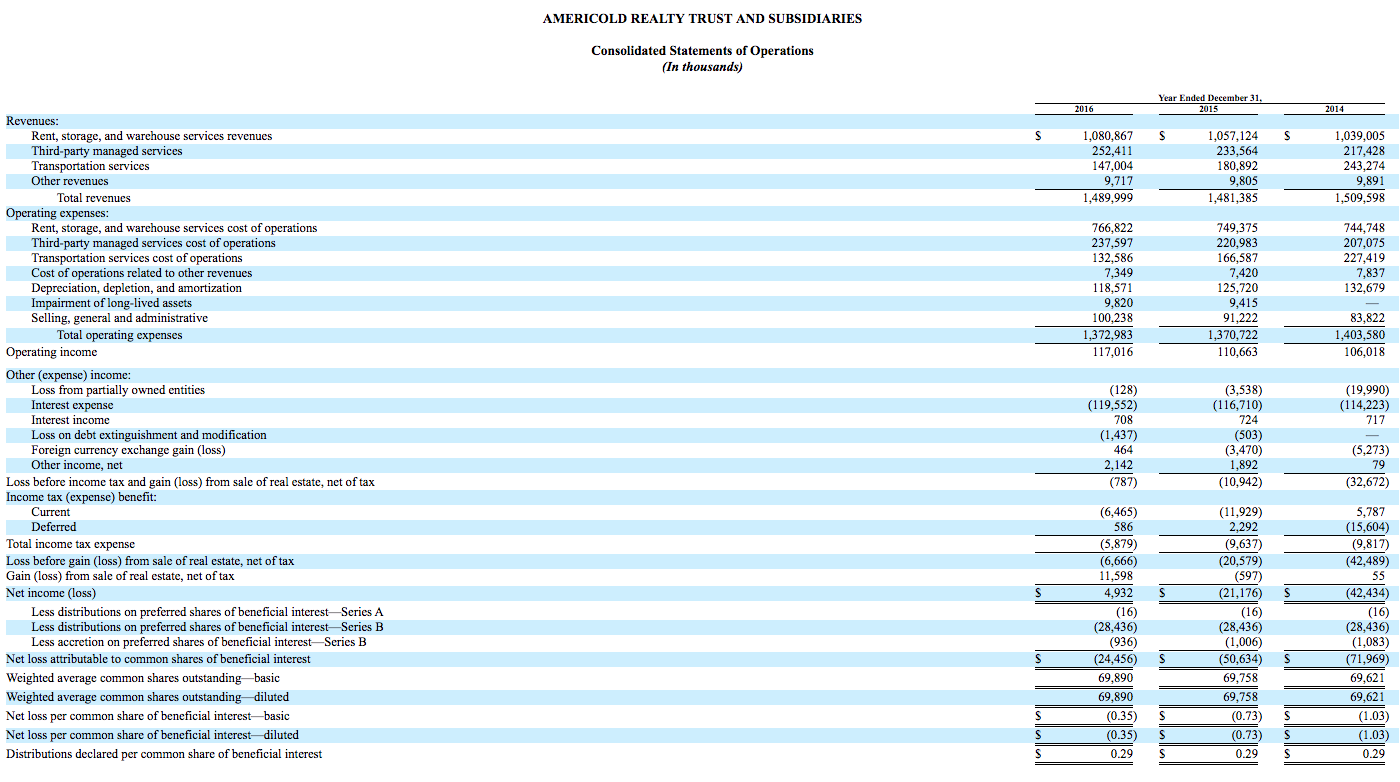The height and width of the screenshot is (782, 1400).
Task: Click 'Transportation services' revenue row label
Action: click(x=90, y=166)
